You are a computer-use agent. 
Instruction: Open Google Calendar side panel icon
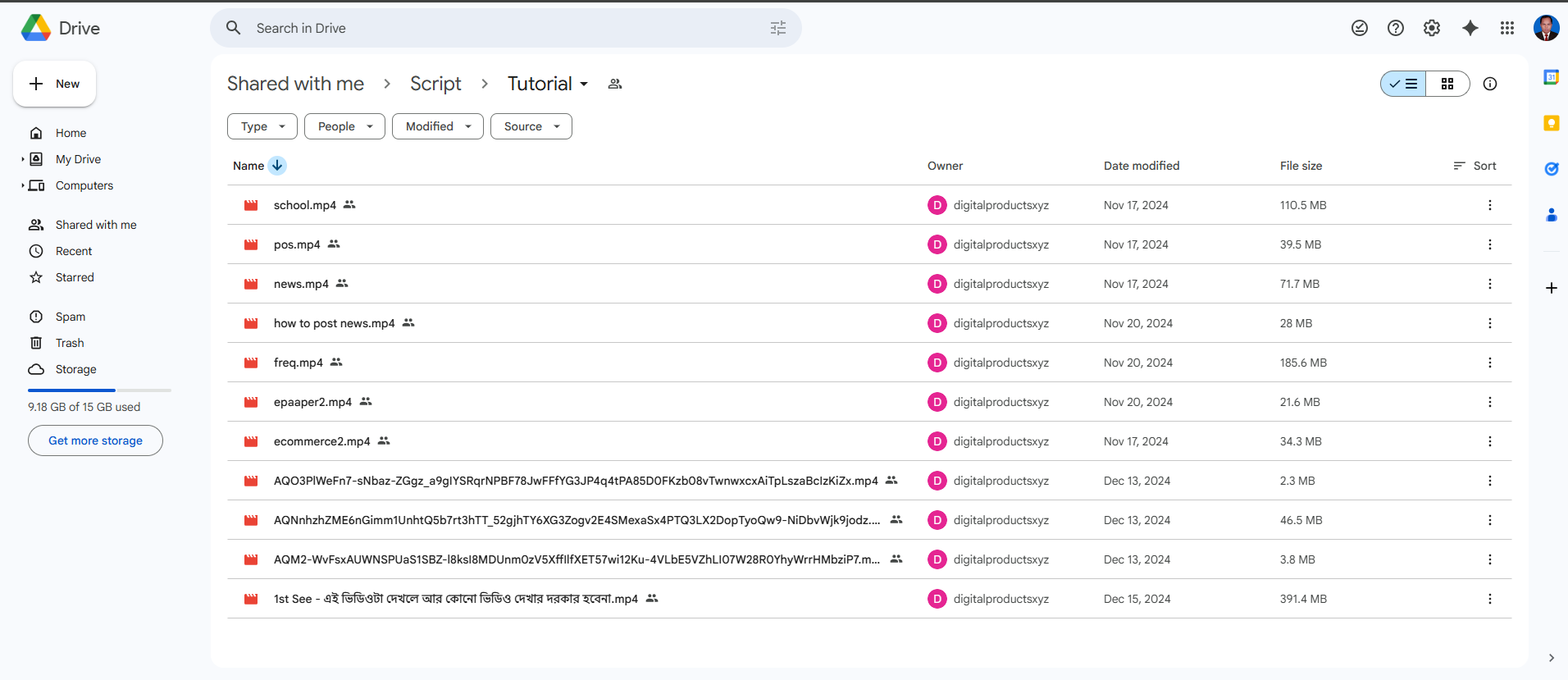pyautogui.click(x=1551, y=78)
